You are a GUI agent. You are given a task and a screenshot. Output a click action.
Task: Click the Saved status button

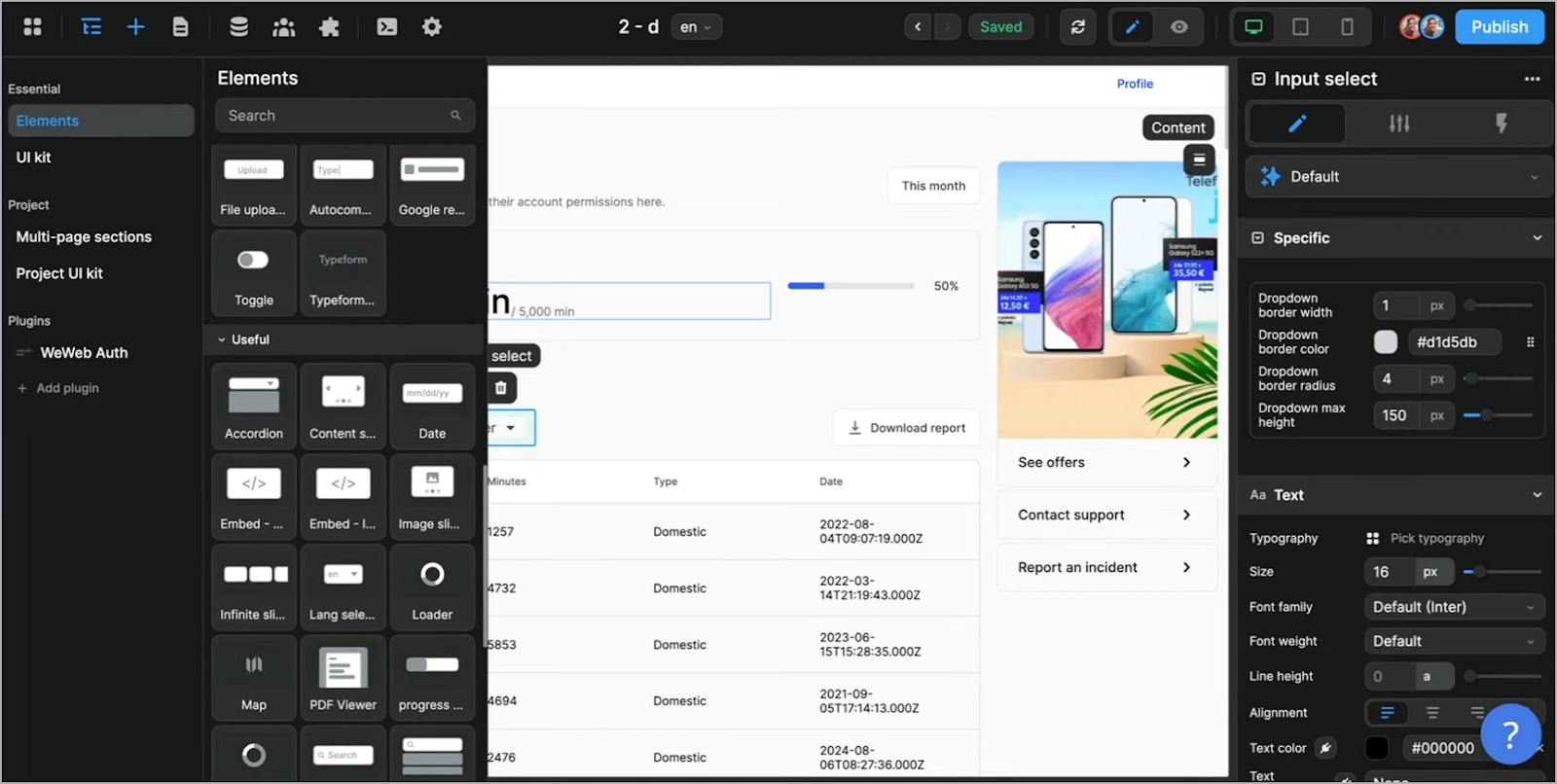pos(1001,27)
